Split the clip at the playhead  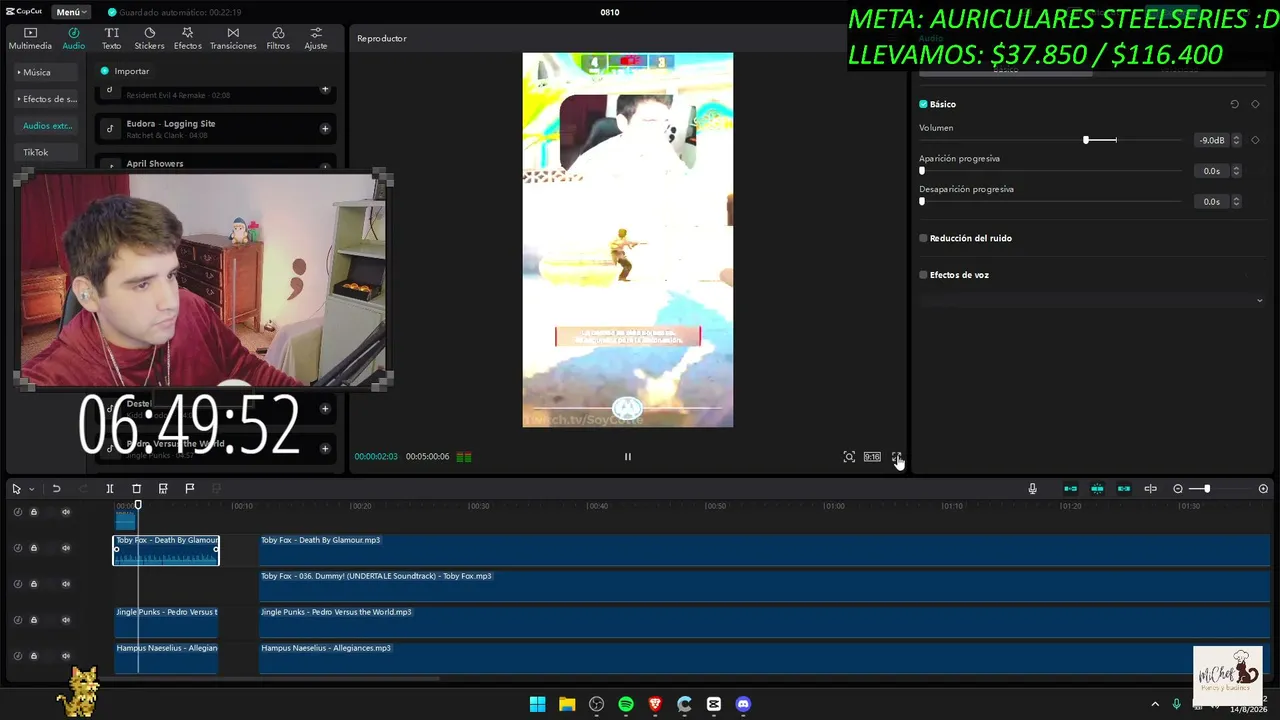point(110,489)
